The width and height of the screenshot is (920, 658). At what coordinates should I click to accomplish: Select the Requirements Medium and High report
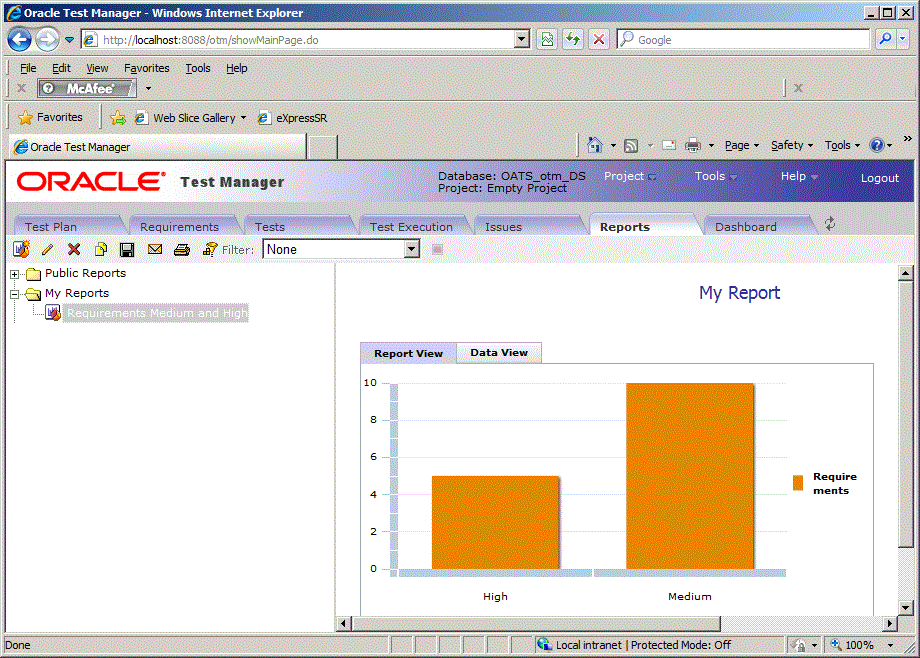click(x=157, y=313)
